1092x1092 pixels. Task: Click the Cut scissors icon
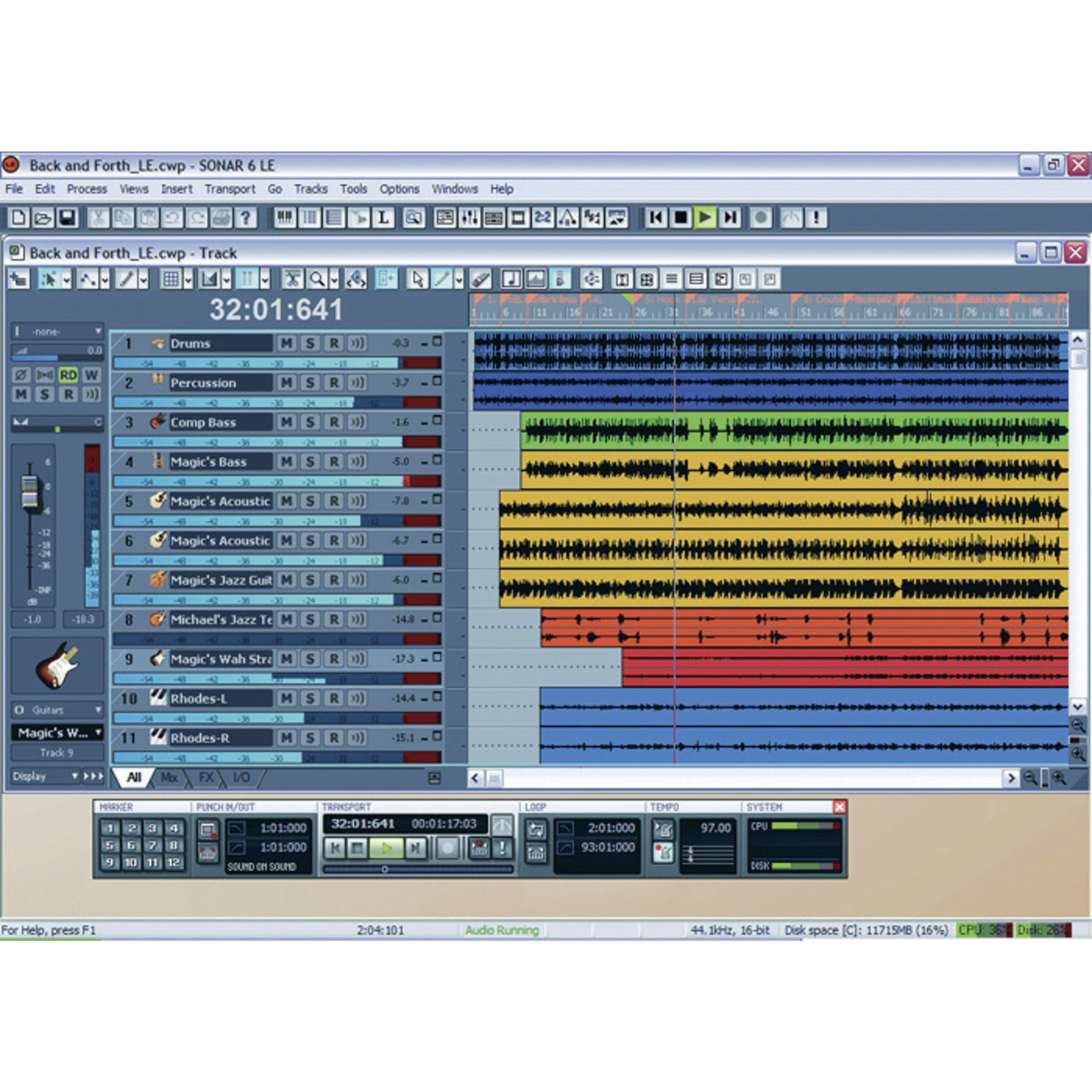coord(99,218)
